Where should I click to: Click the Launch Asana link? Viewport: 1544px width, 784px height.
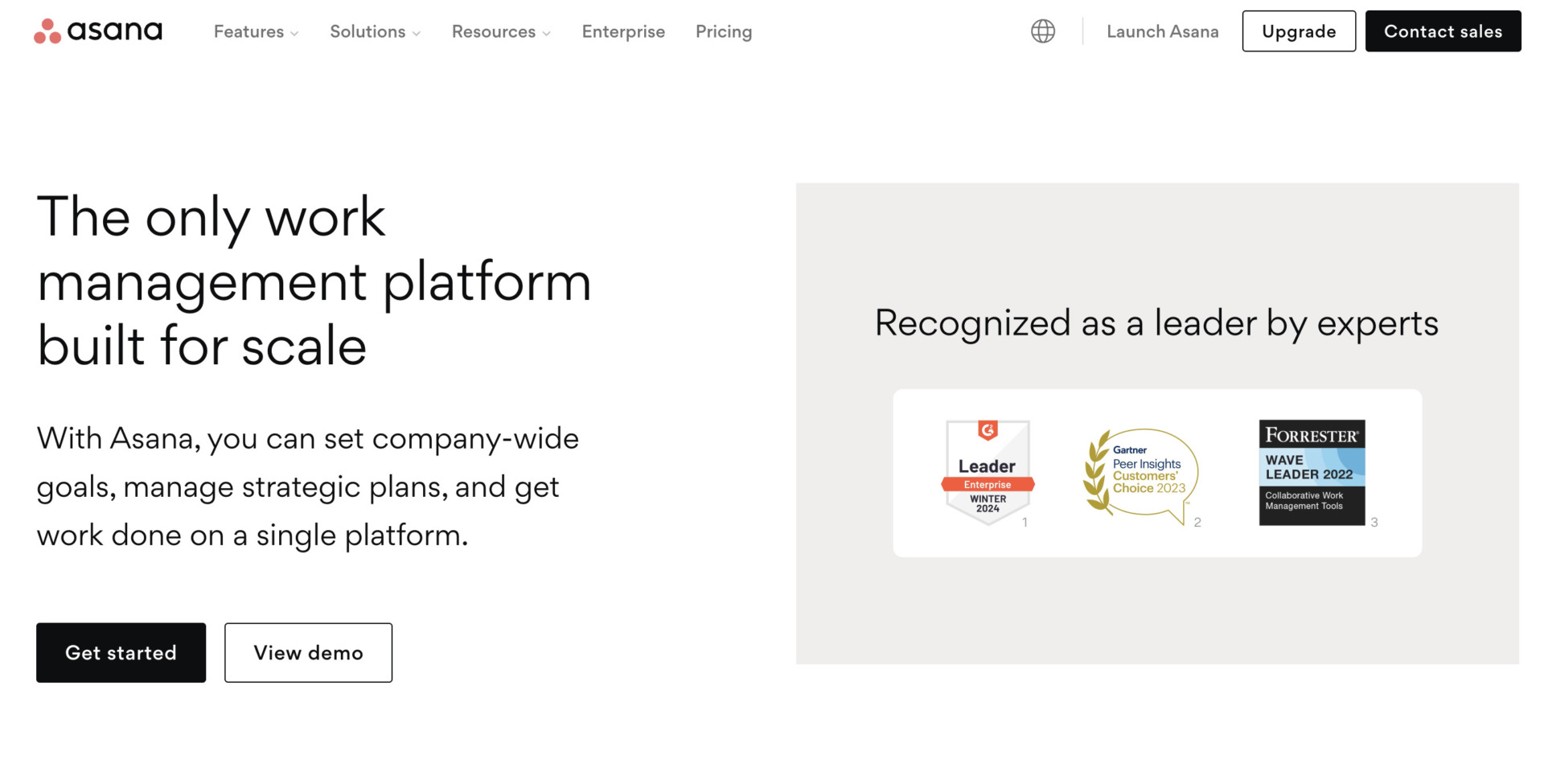(1163, 32)
